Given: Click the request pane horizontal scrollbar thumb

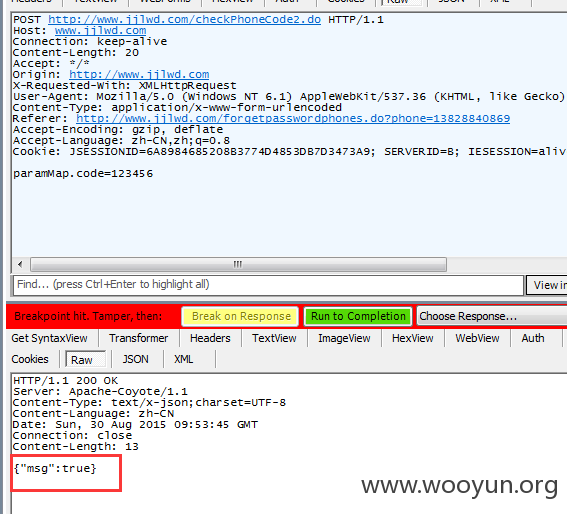Looking at the screenshot, I should coord(238,264).
